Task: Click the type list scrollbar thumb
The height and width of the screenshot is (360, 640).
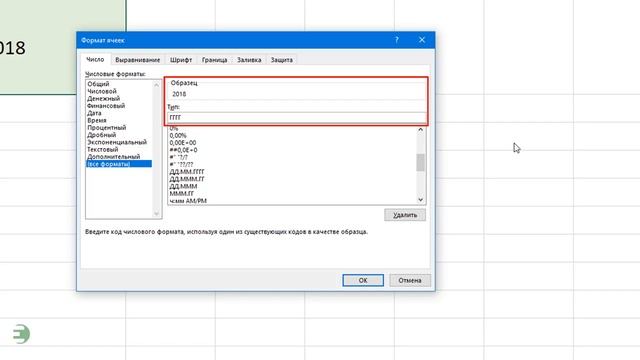Action: pyautogui.click(x=420, y=162)
